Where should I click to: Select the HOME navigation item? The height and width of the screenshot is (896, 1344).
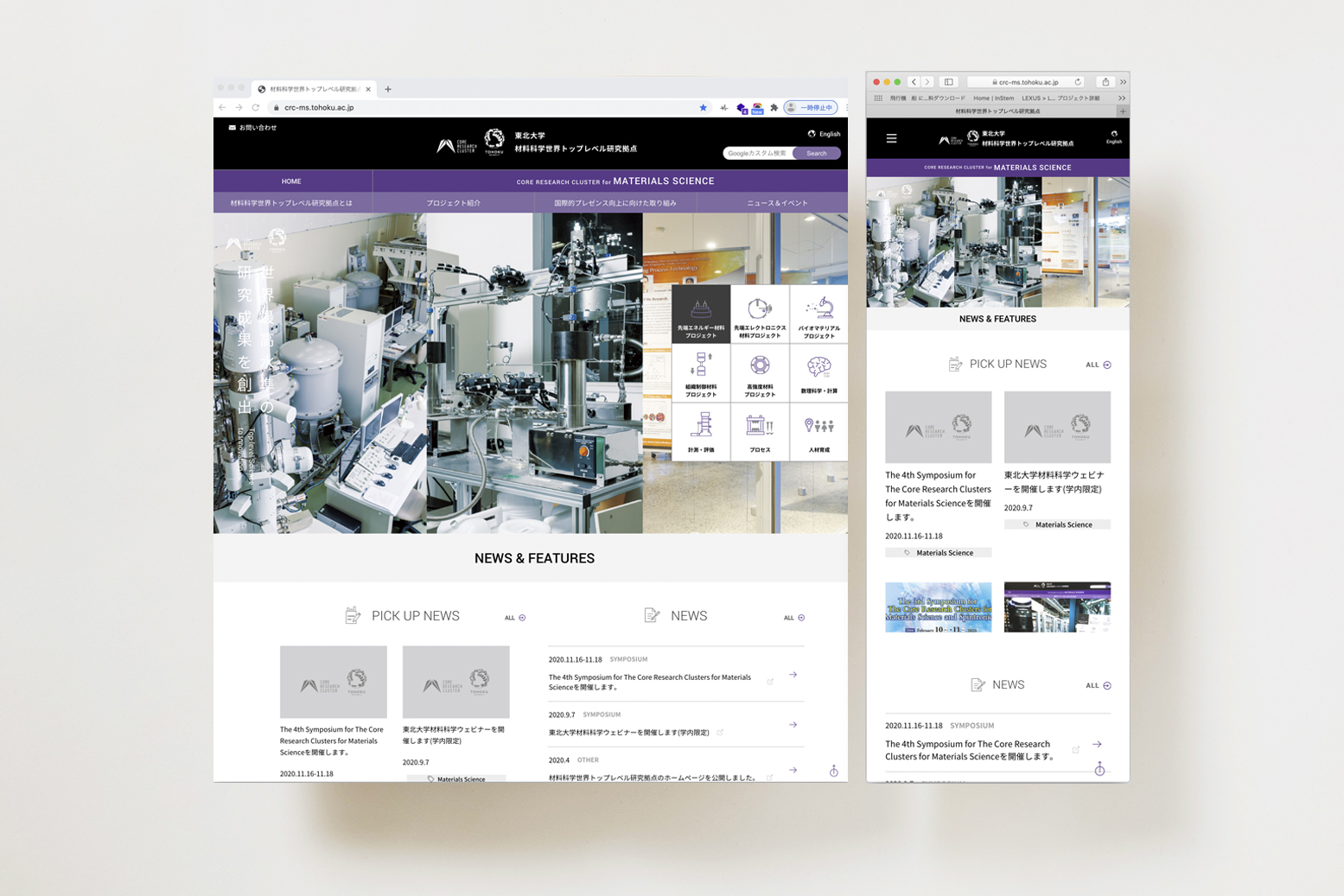(x=291, y=181)
